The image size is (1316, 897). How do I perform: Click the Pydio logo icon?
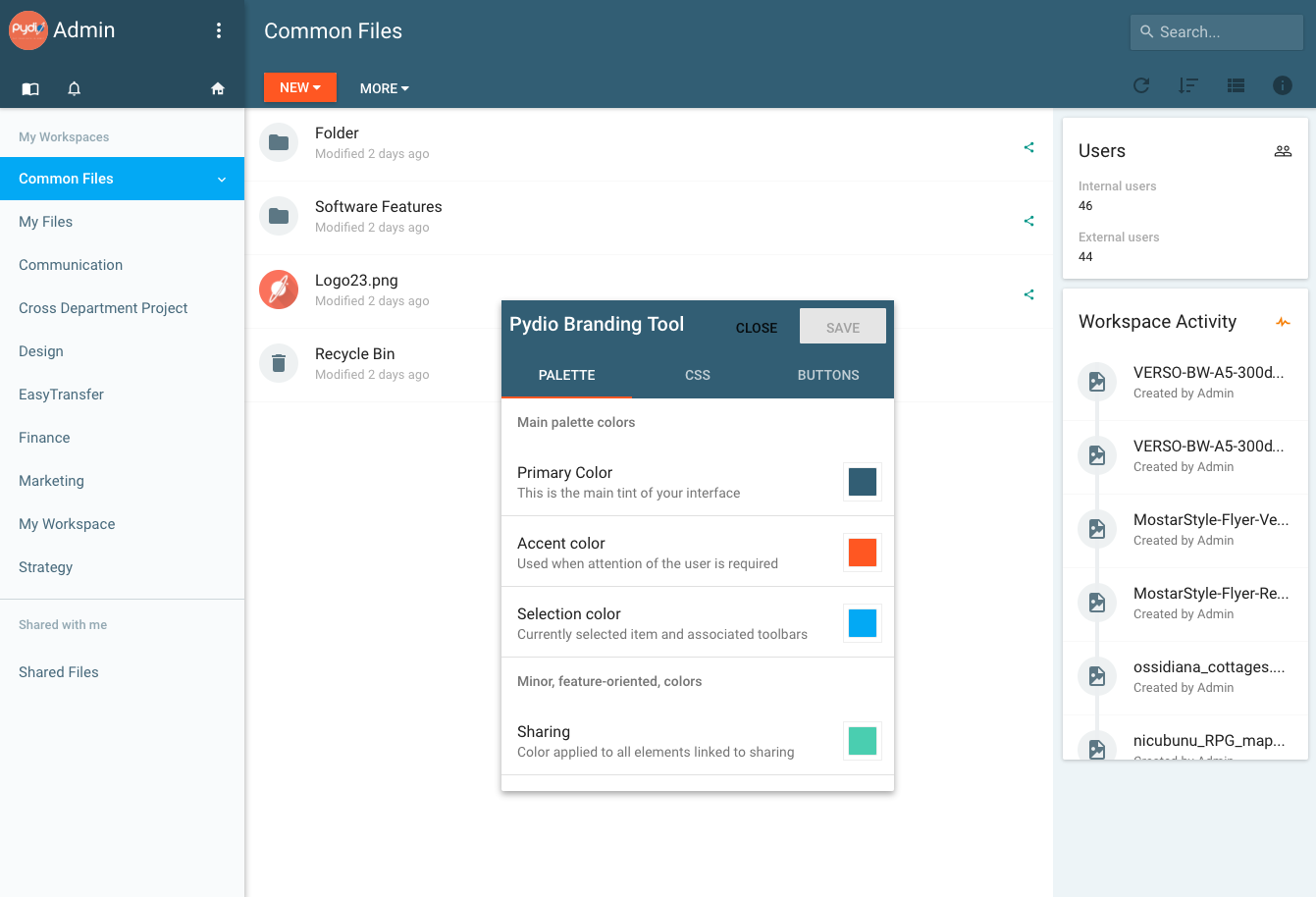pyautogui.click(x=28, y=30)
